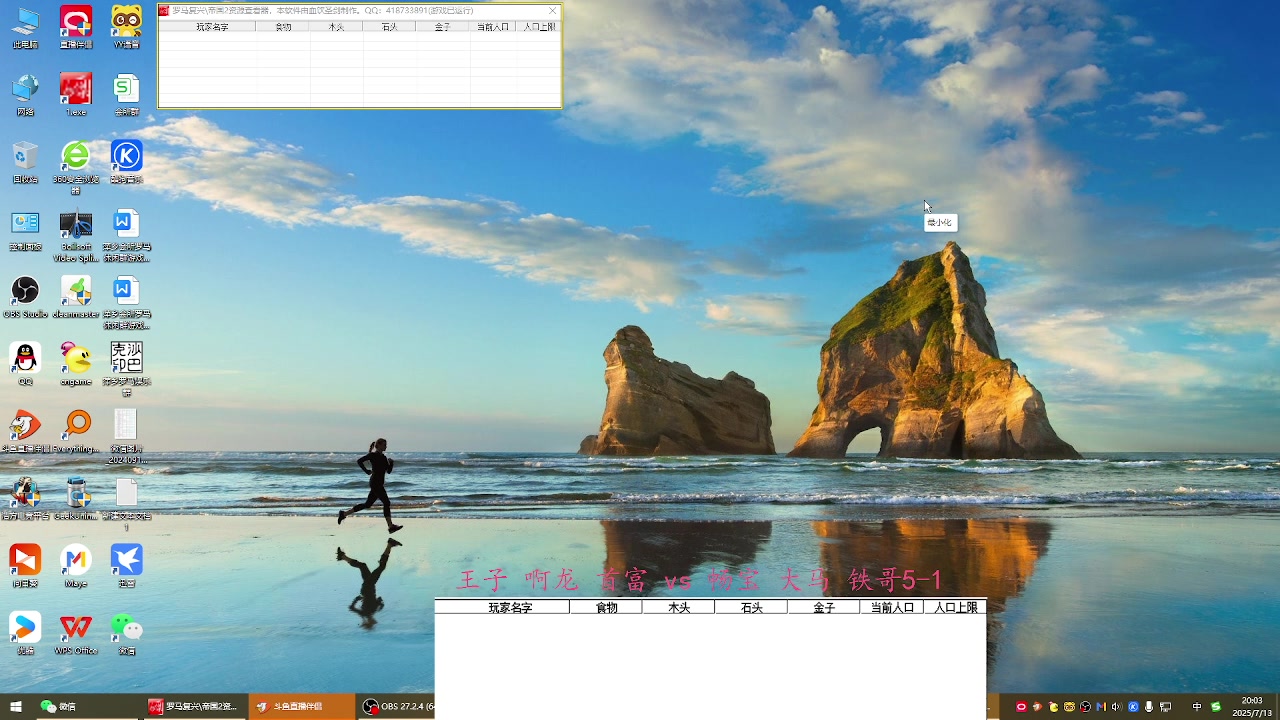Click the 石头 header in small viewer window

click(x=389, y=27)
